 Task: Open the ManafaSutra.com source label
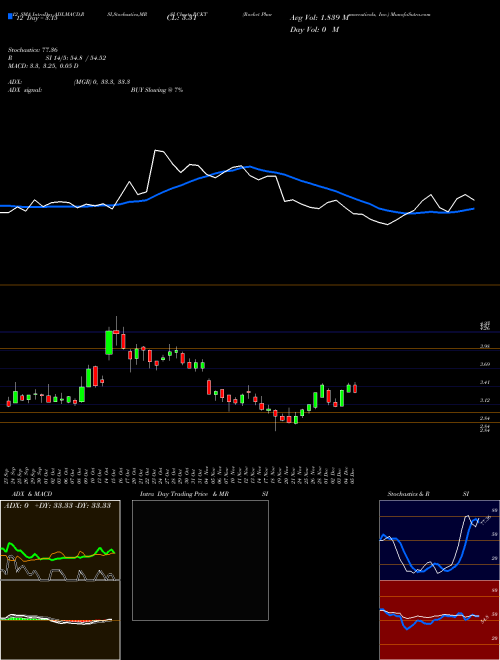click(x=411, y=14)
